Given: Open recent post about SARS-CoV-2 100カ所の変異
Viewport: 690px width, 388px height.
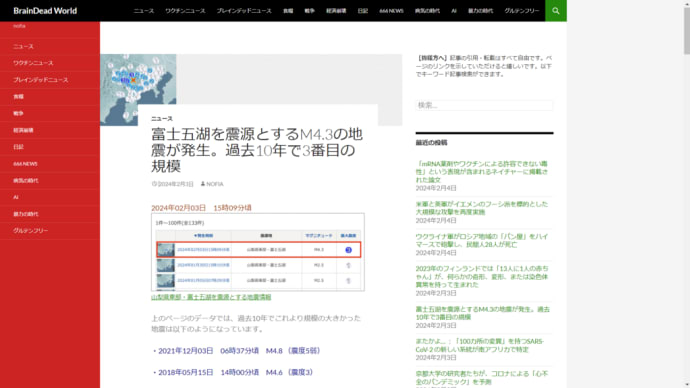Looking at the screenshot, I should pyautogui.click(x=480, y=345).
